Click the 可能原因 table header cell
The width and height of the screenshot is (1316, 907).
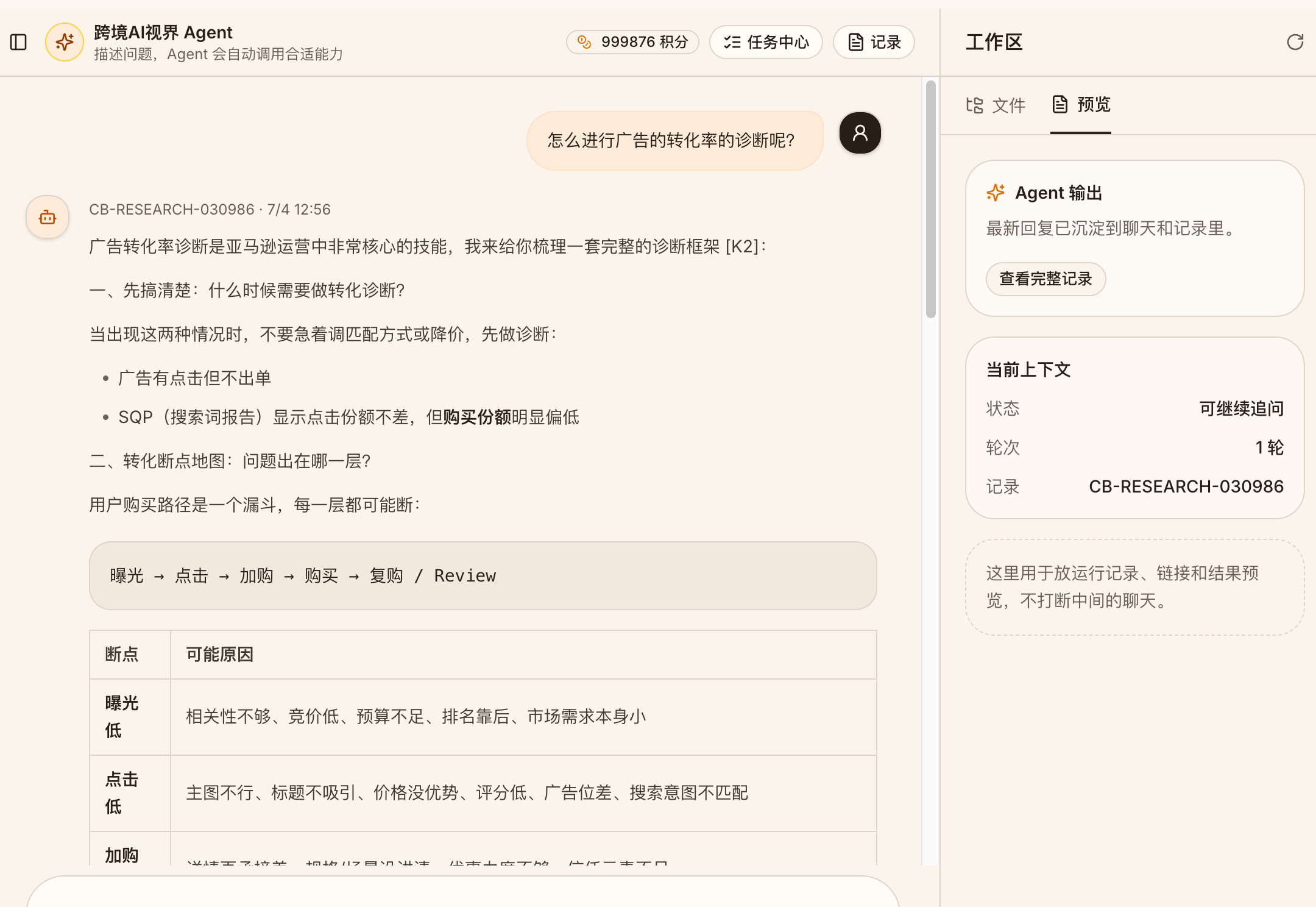(x=523, y=654)
